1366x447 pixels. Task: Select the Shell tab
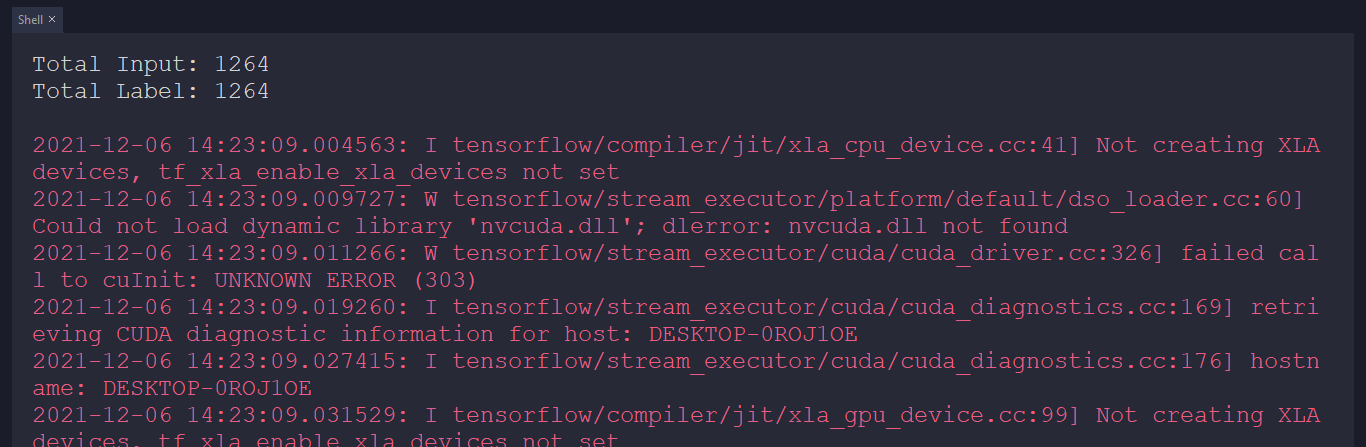pyautogui.click(x=30, y=19)
